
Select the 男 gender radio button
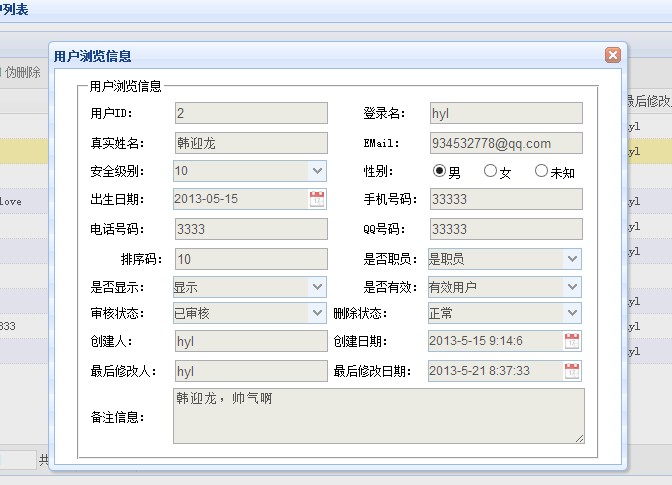coord(439,171)
